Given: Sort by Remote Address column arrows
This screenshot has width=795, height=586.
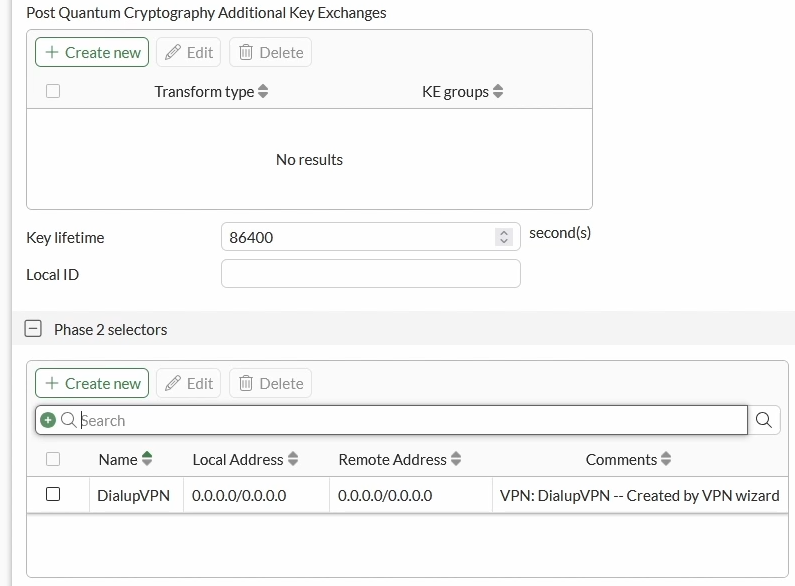Looking at the screenshot, I should (x=456, y=459).
